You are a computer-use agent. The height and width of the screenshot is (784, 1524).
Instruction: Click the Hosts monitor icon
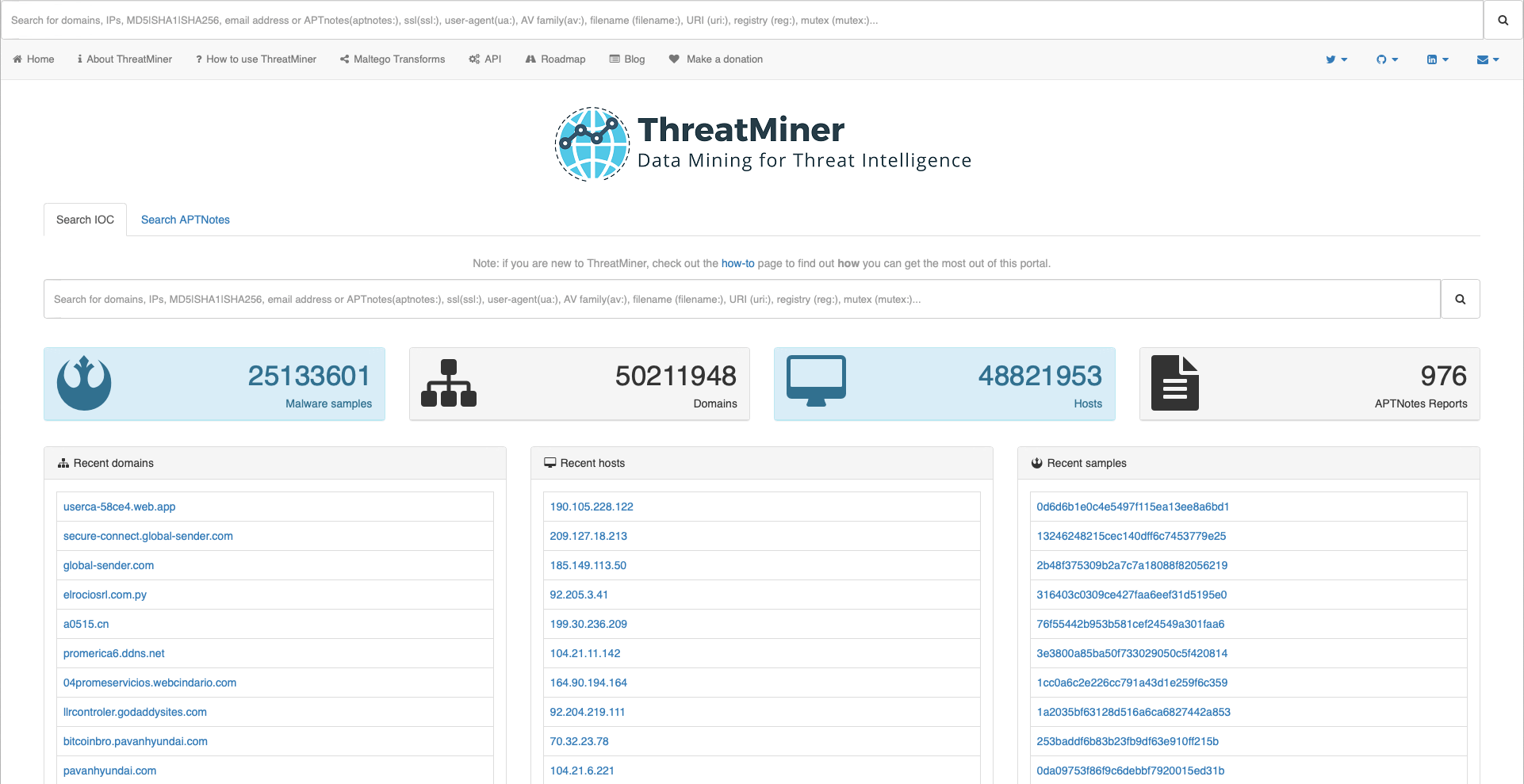[x=816, y=381]
